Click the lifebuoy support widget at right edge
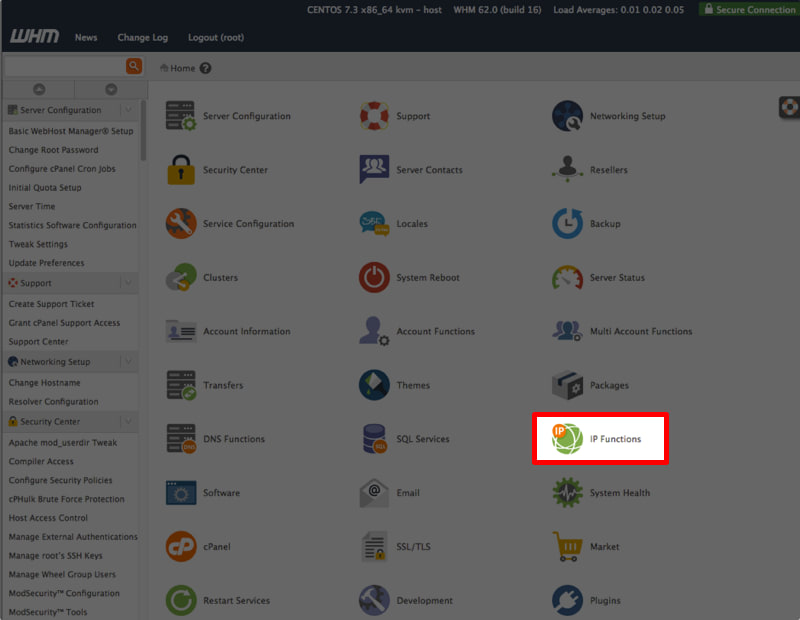Viewport: 800px width, 620px height. [789, 107]
